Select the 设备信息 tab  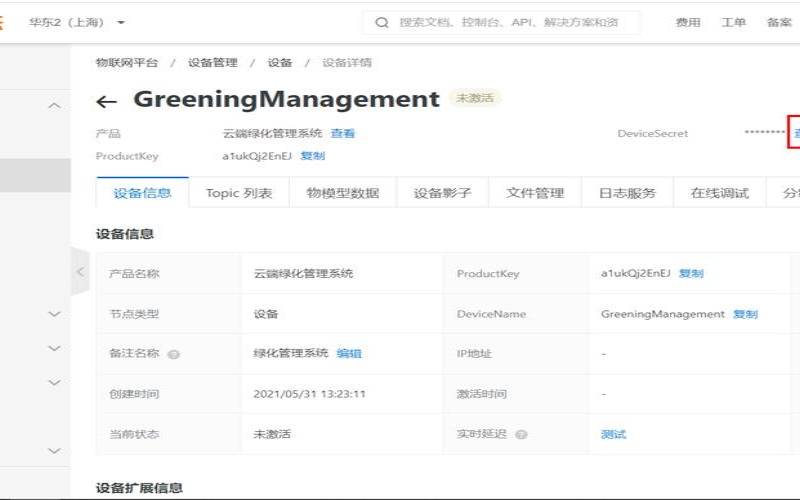point(142,193)
